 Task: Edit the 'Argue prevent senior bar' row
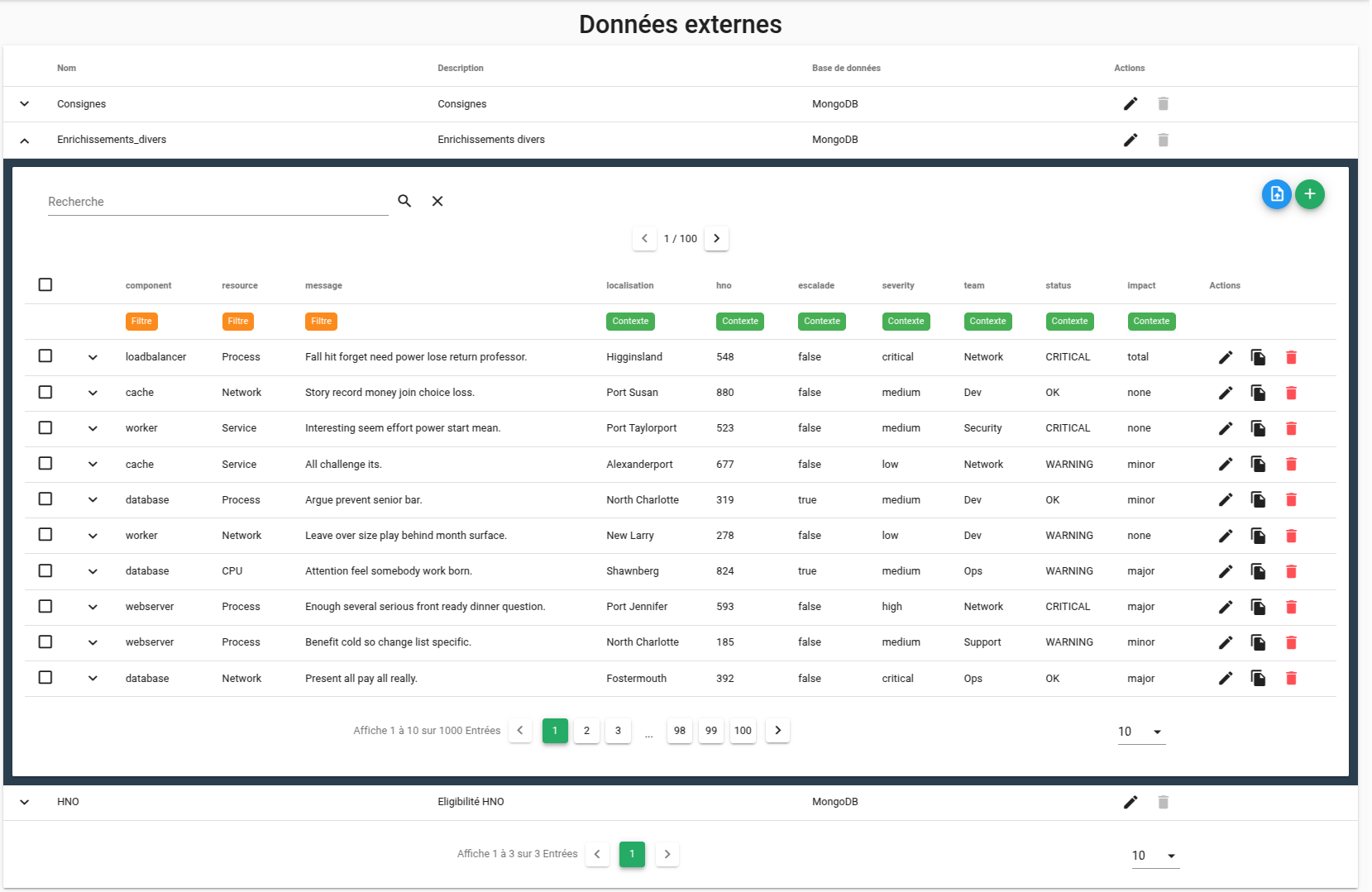(x=1226, y=500)
